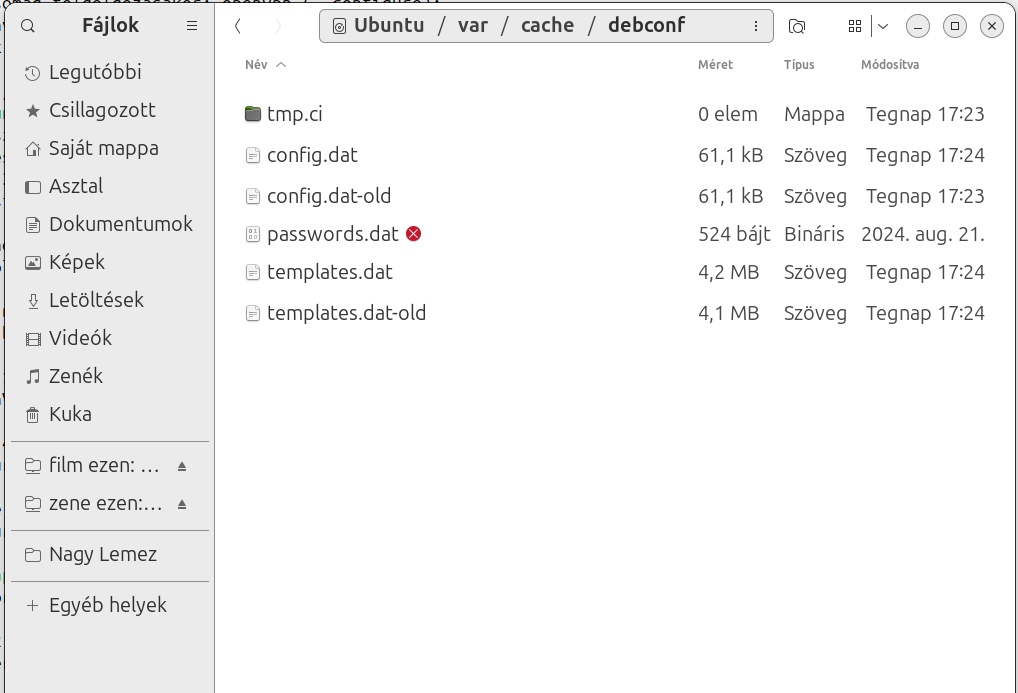Eject the 'zene ezen' mounted drive

[x=182, y=504]
